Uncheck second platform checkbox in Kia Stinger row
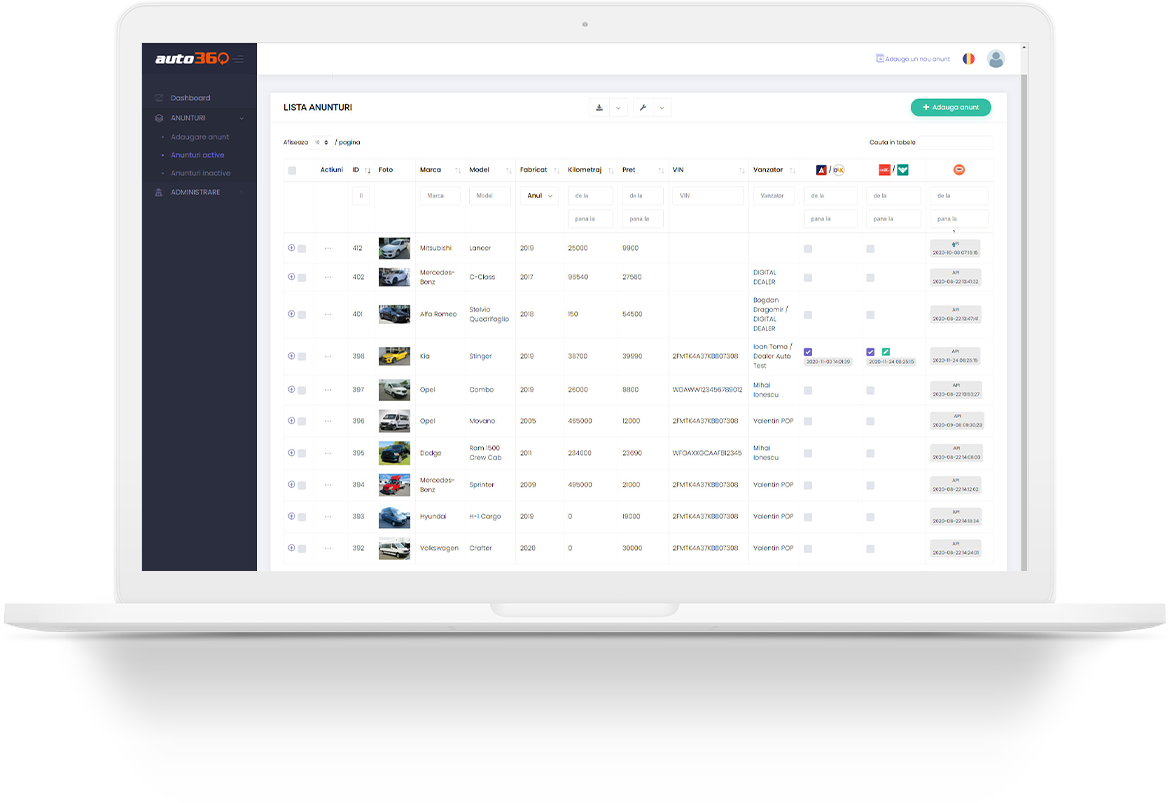The width and height of the screenshot is (1170, 803). 870,351
